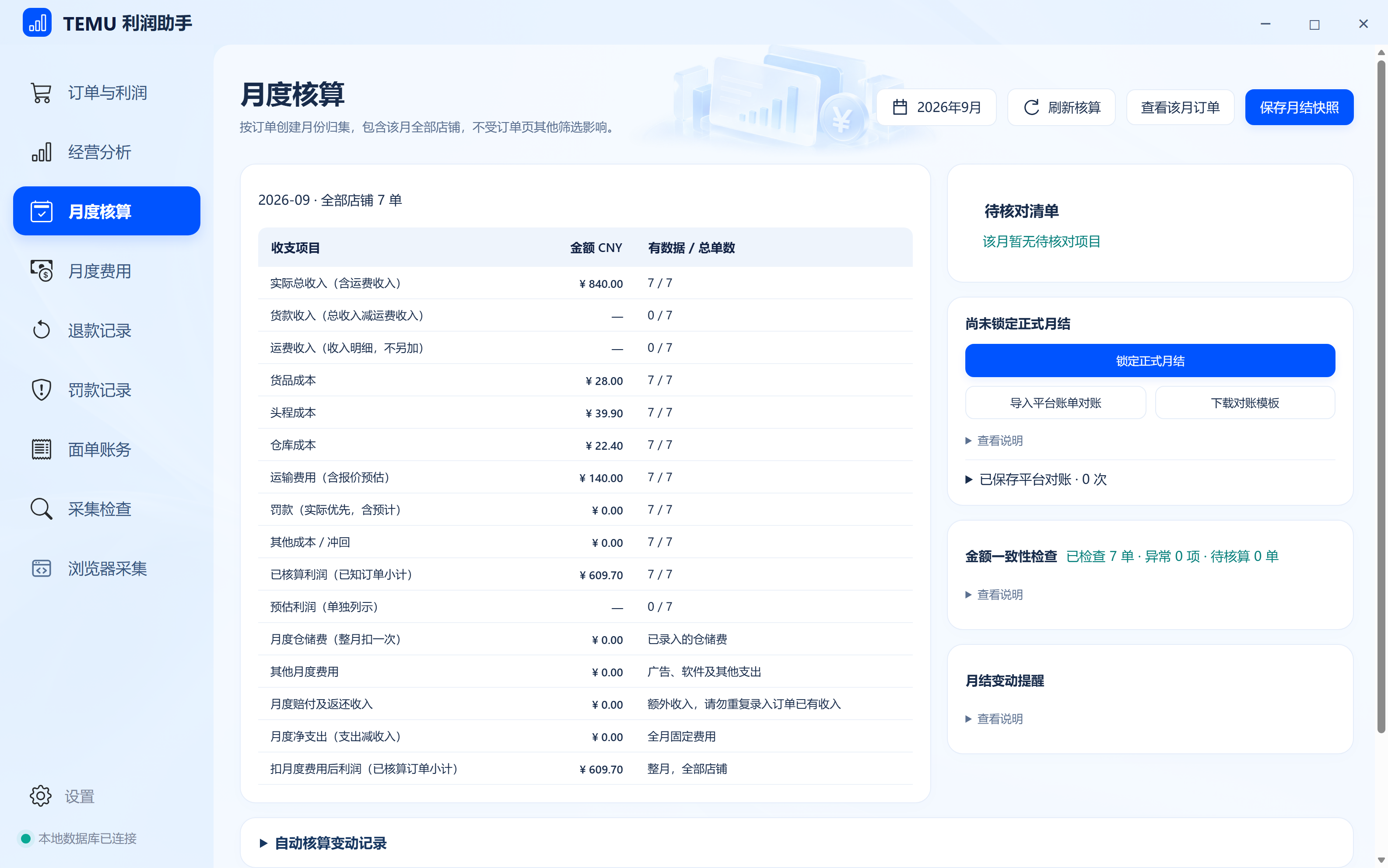Screen dimensions: 1388x868
Task: Click the 导入平台账单对账 button
Action: [x=1055, y=402]
